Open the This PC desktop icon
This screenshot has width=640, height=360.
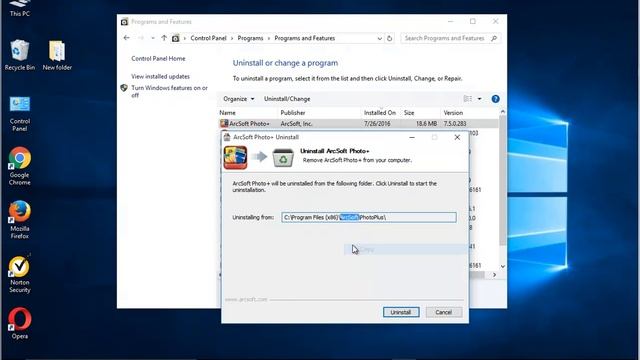pos(19,9)
